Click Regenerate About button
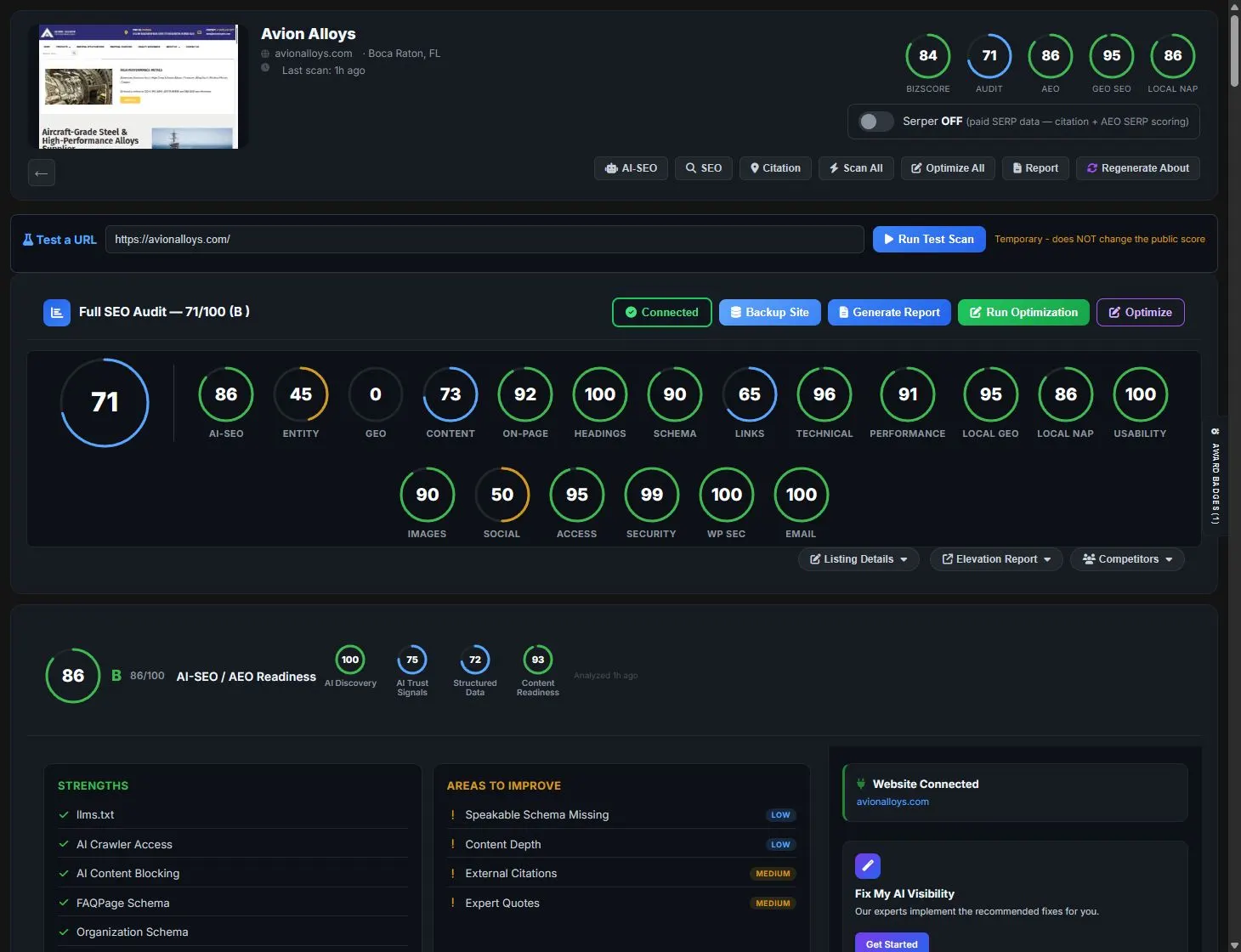This screenshot has width=1241, height=952. pyautogui.click(x=1138, y=168)
